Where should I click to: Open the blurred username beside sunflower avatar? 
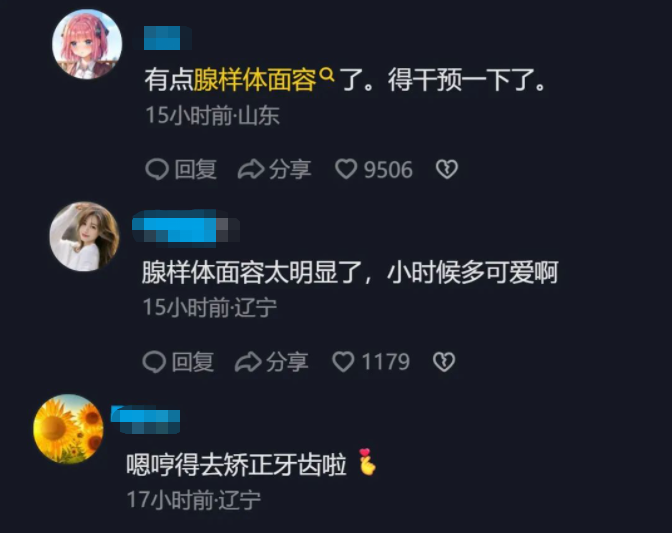pyautogui.click(x=145, y=419)
